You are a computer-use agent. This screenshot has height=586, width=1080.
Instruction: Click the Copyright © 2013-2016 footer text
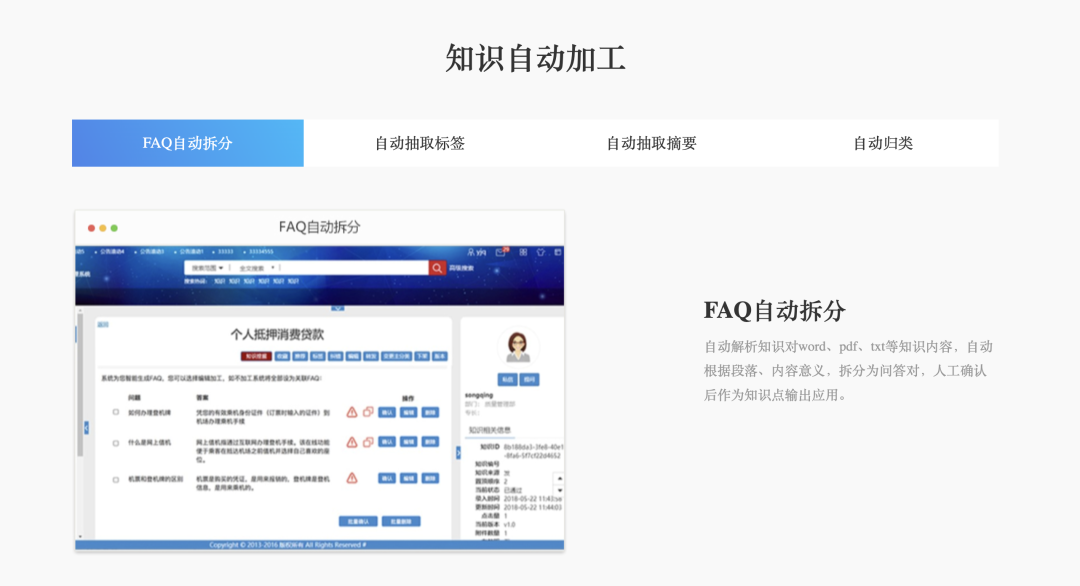288,545
